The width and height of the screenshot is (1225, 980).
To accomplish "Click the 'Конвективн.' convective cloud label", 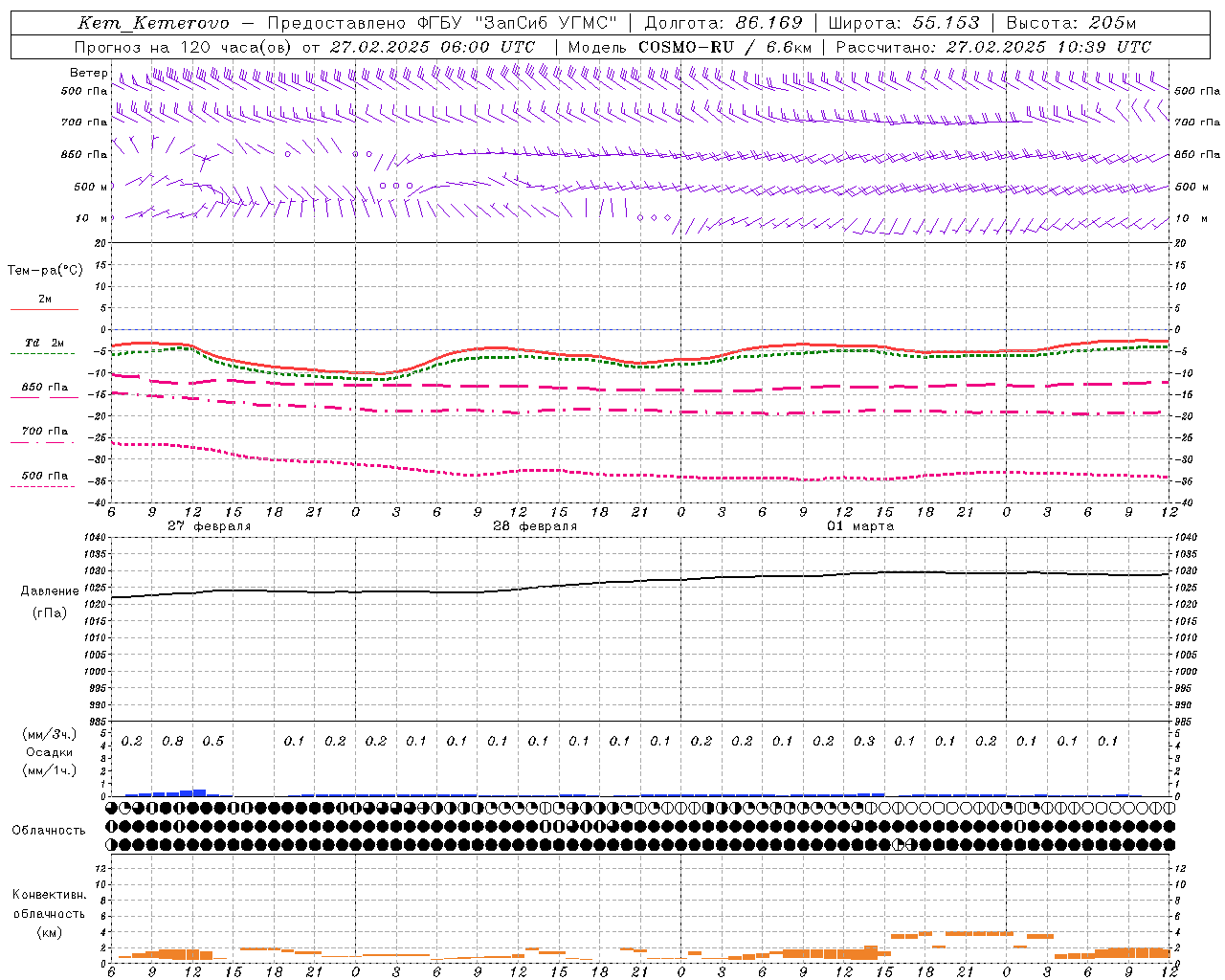I will 49,895.
